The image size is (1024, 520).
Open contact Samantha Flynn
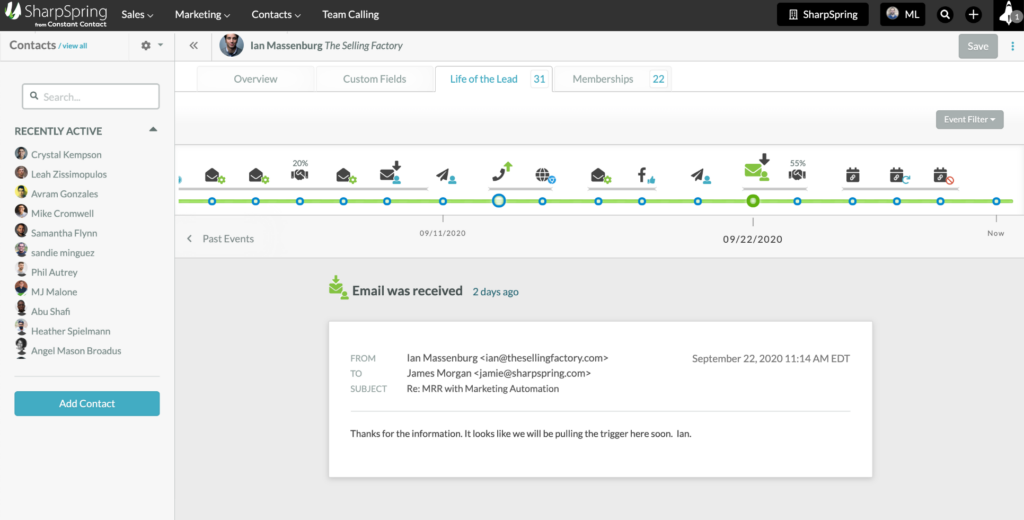click(x=64, y=233)
